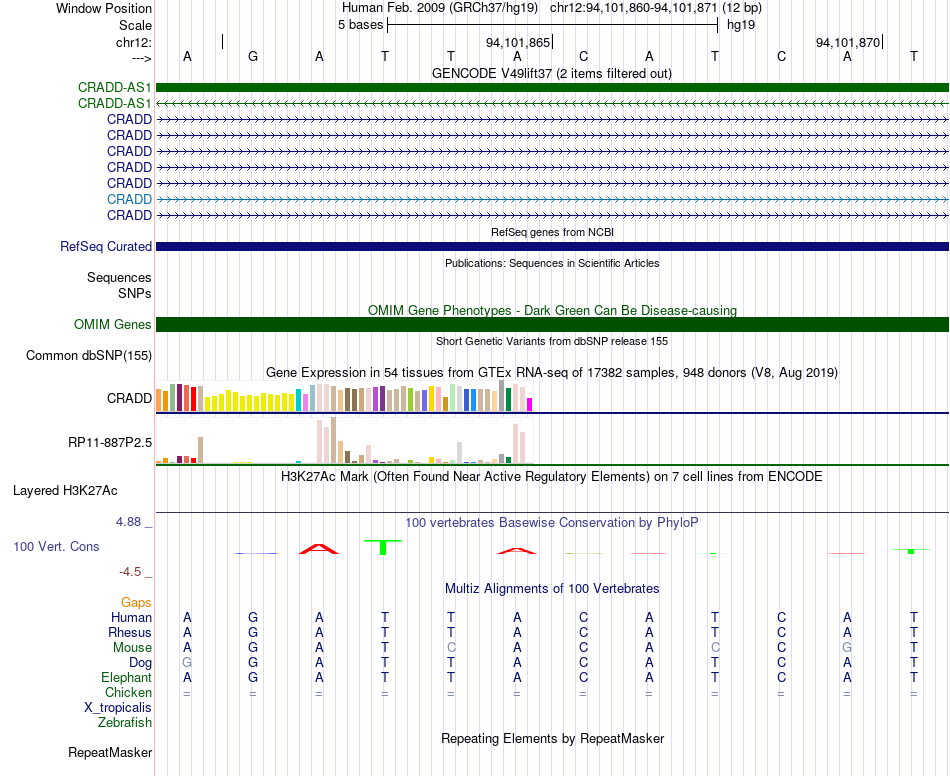Image resolution: width=950 pixels, height=776 pixels.
Task: Click the GENCODE V49lift37 track title
Action: (551, 73)
